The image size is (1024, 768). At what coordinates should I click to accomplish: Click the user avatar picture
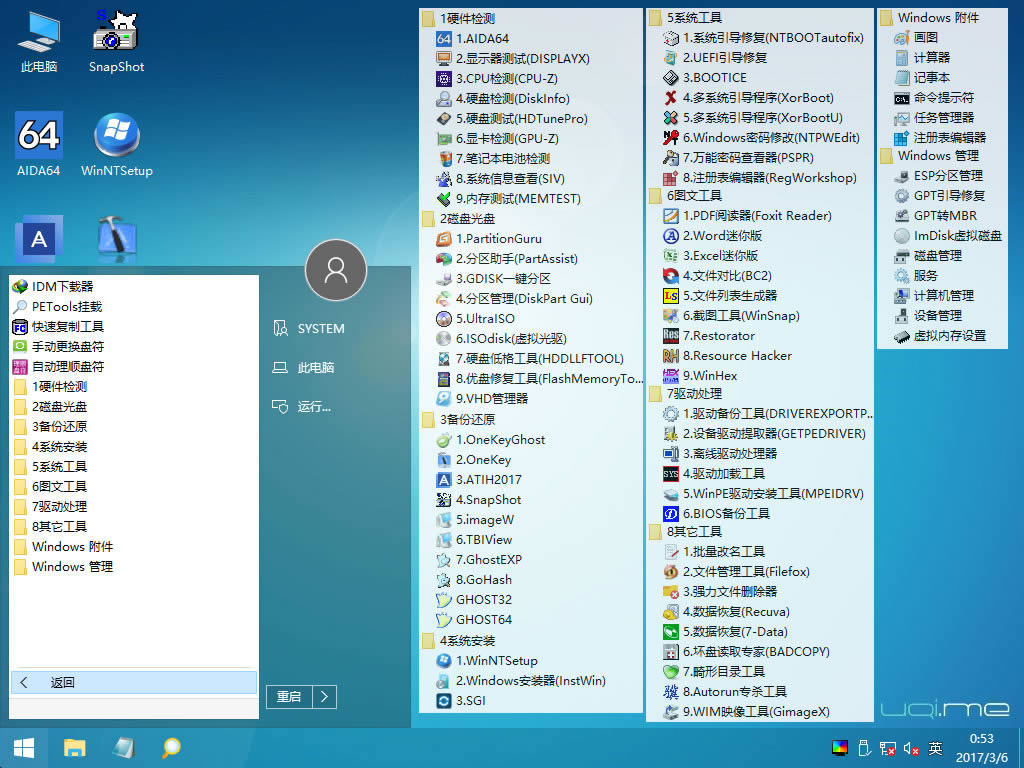[336, 270]
